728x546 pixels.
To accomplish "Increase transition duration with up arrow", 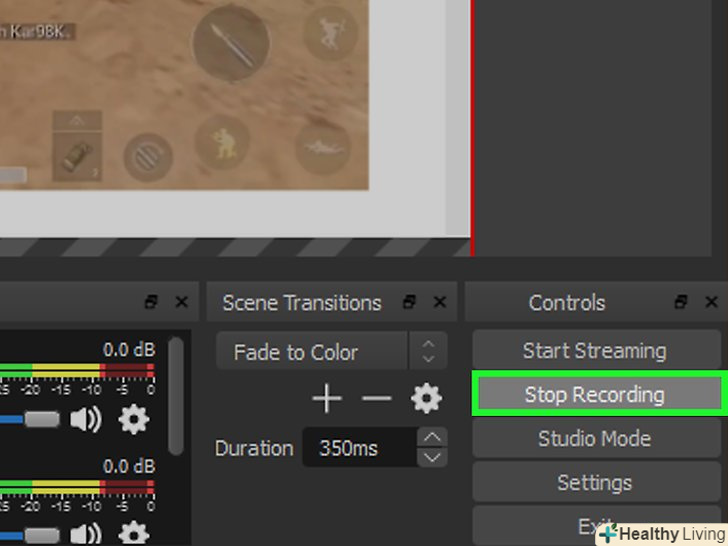I will (x=432, y=437).
